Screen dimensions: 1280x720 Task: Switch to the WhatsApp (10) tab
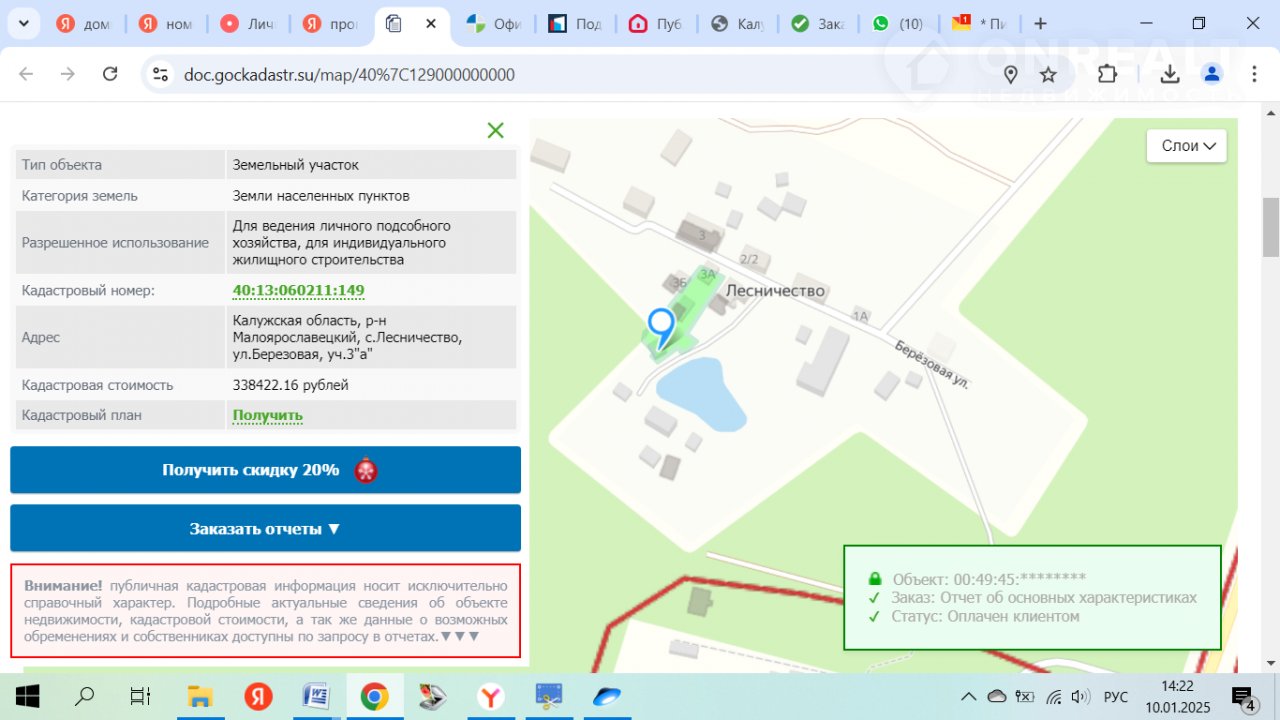[x=897, y=24]
